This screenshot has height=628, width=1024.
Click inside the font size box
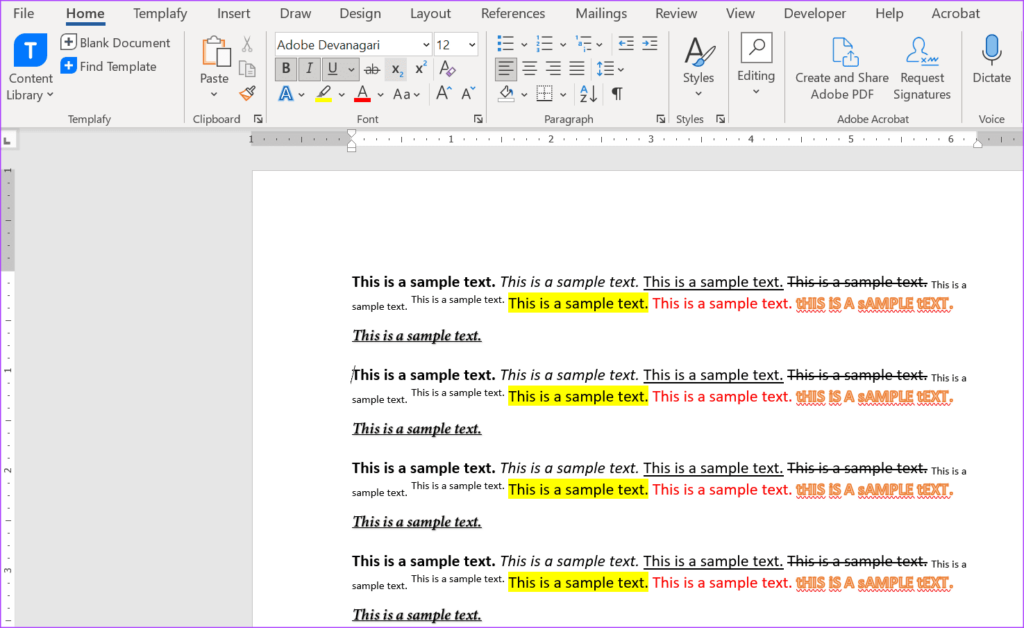coord(449,45)
